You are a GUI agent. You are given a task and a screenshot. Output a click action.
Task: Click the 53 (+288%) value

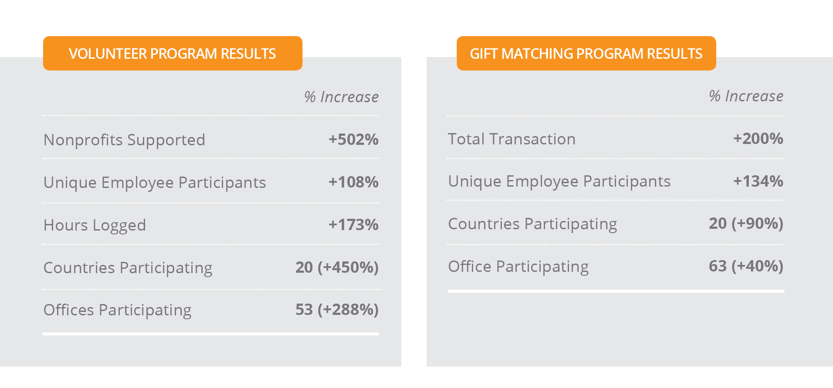337,310
